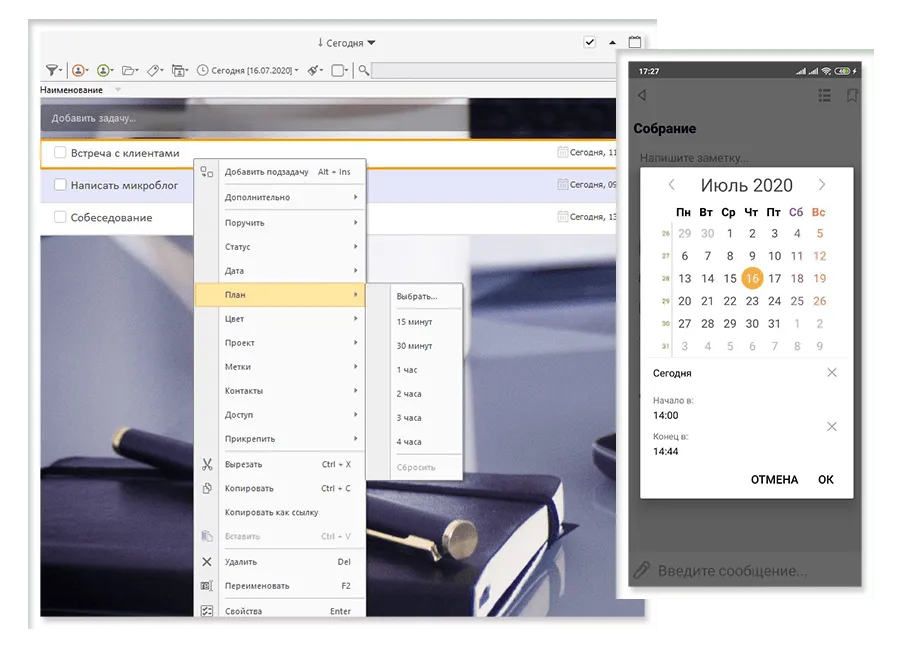The height and width of the screenshot is (664, 900).
Task: Select '30 минут' in the План submenu
Action: [x=414, y=346]
